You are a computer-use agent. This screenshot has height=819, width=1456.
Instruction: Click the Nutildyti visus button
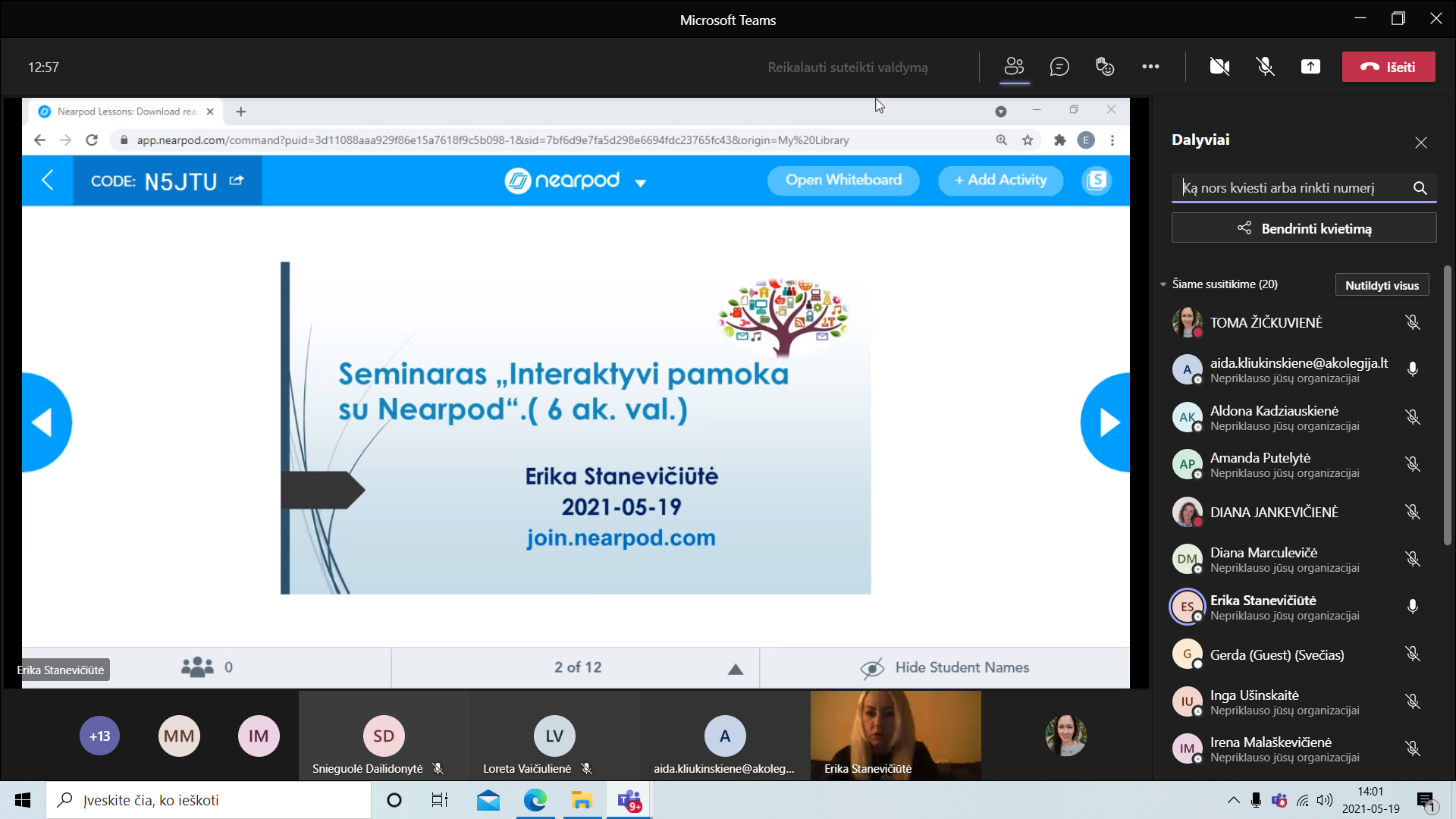coord(1382,285)
